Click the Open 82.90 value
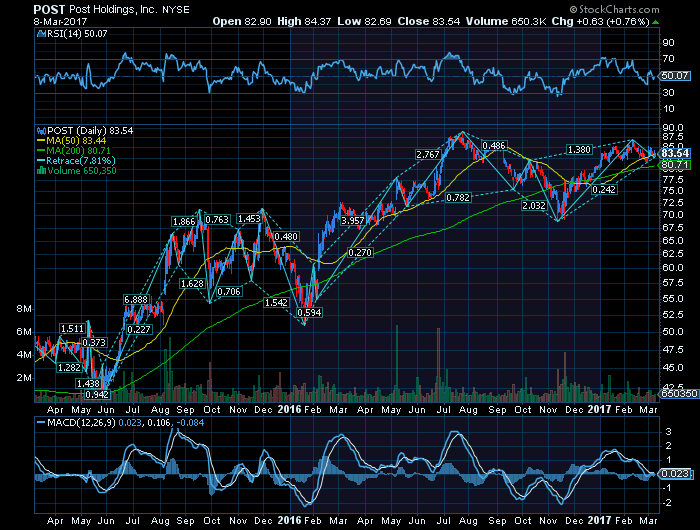The image size is (700, 530). (x=242, y=21)
